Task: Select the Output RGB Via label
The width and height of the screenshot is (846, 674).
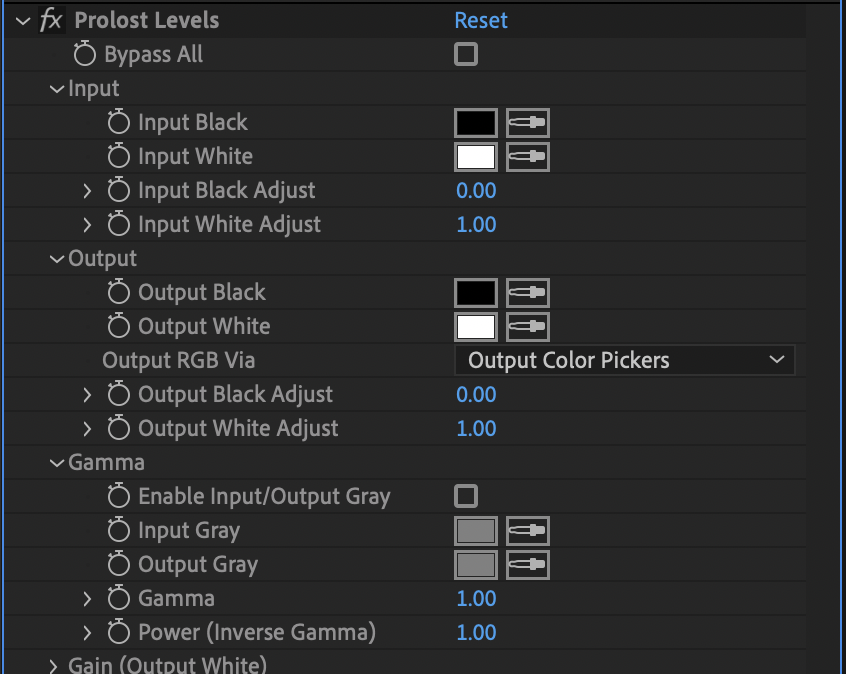Action: [179, 360]
